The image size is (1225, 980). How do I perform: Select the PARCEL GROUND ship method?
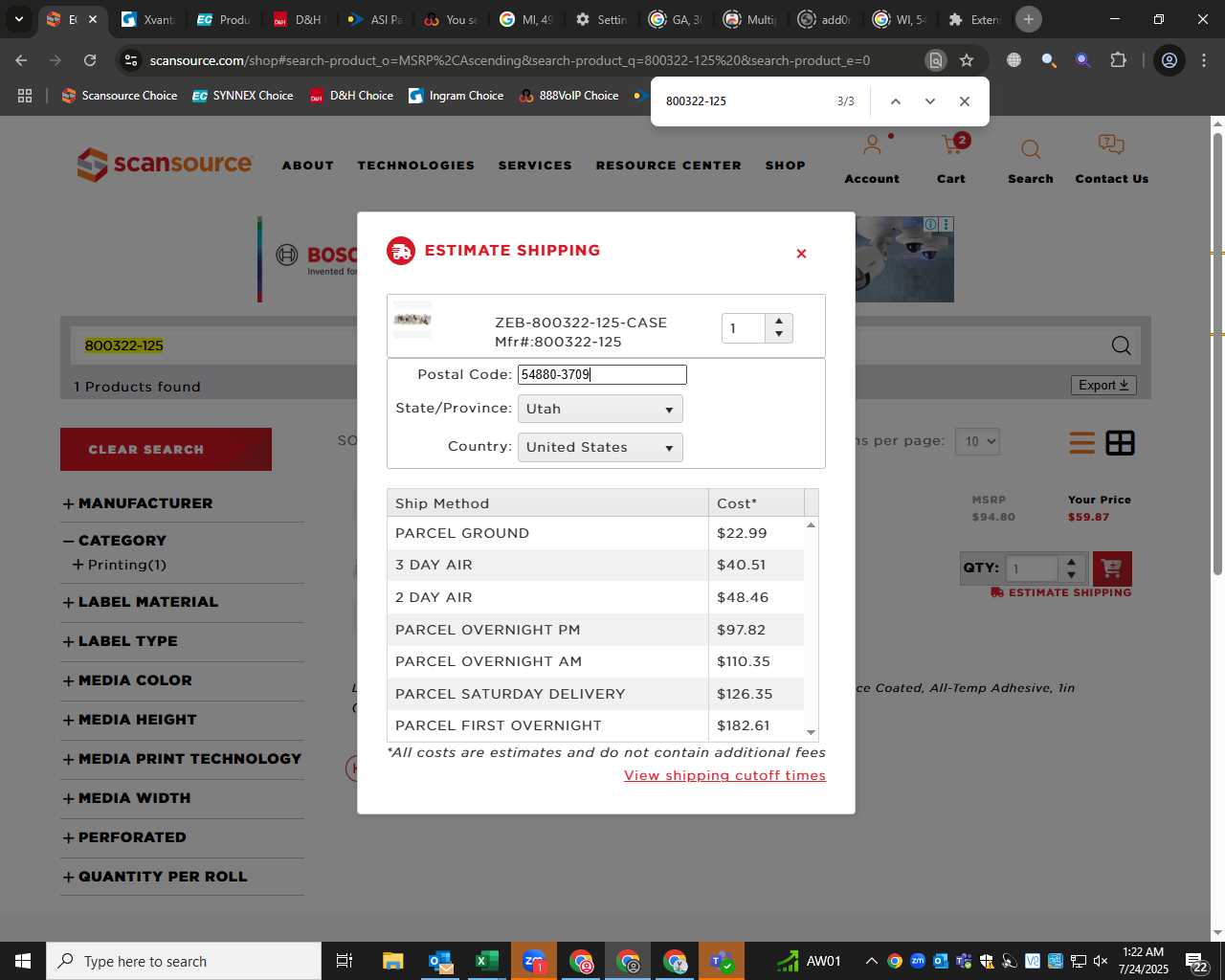(x=595, y=533)
